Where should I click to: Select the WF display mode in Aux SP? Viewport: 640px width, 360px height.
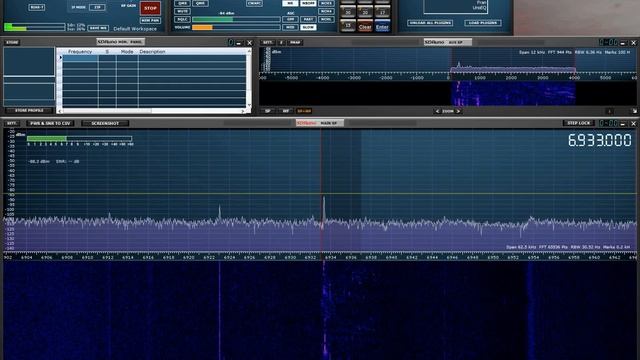[286, 111]
